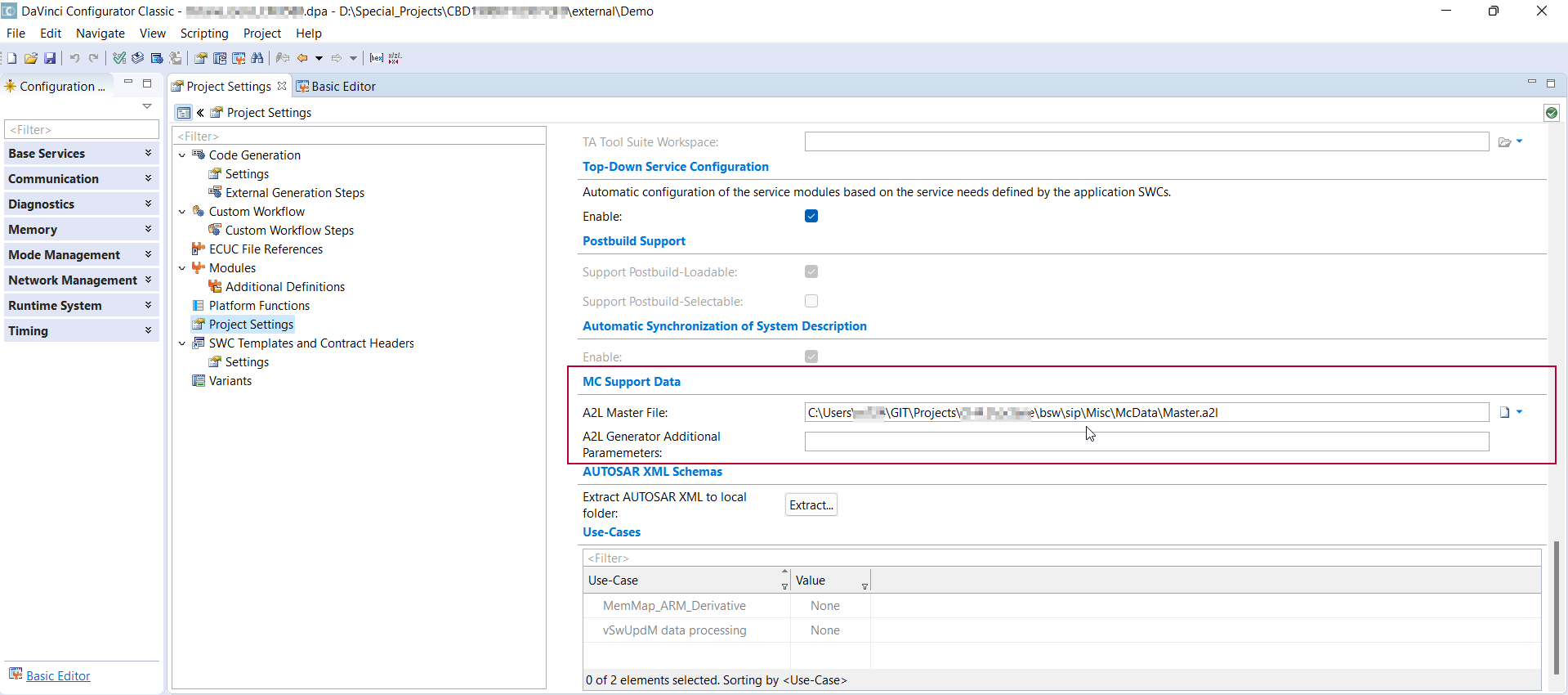This screenshot has width=1568, height=695.
Task: Click the binoculars Find icon
Action: 257,58
